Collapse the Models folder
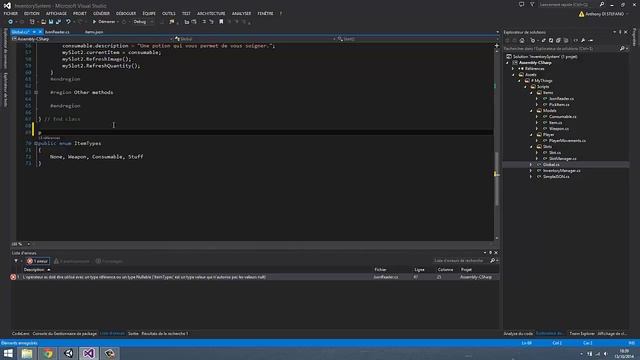640x360 pixels. pos(531,111)
